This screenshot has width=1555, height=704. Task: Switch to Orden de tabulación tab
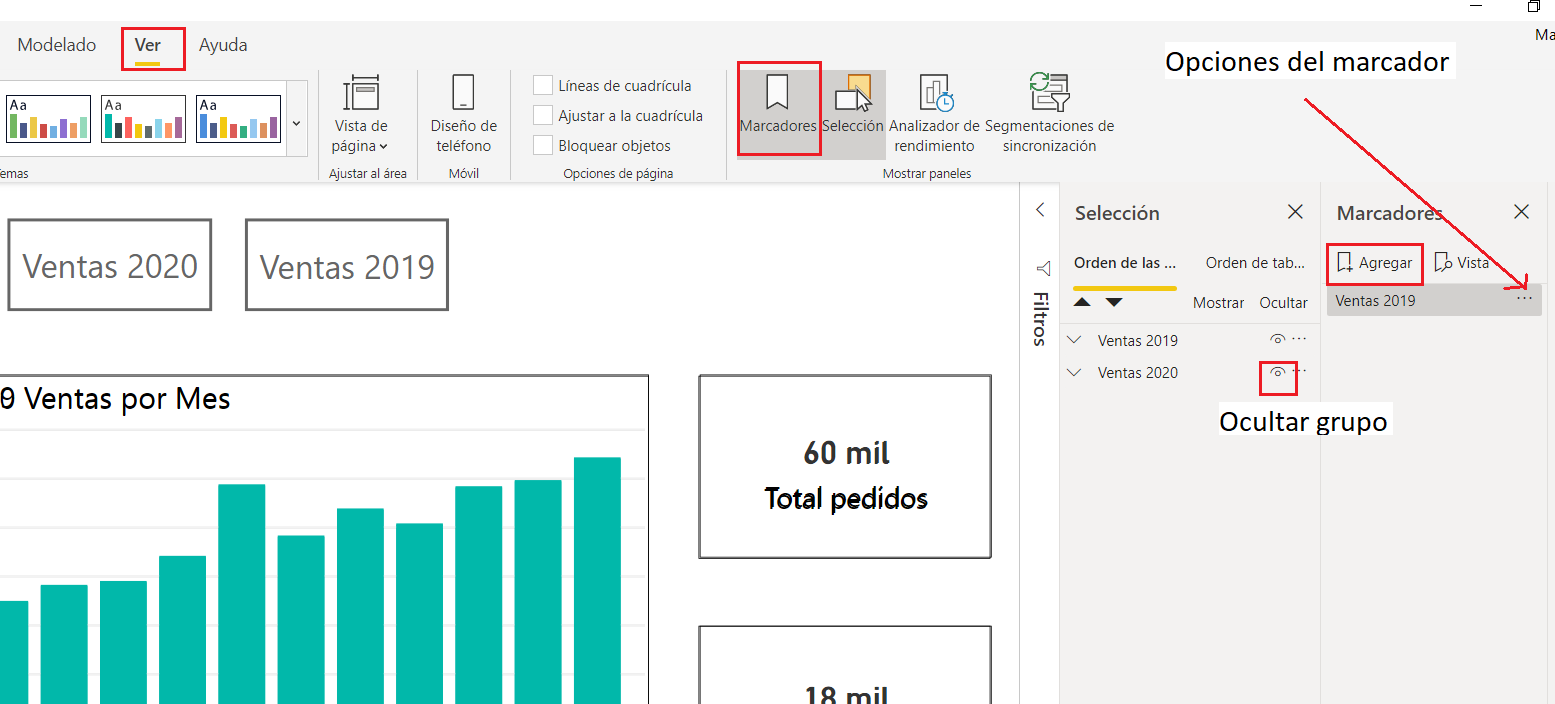click(x=1256, y=263)
